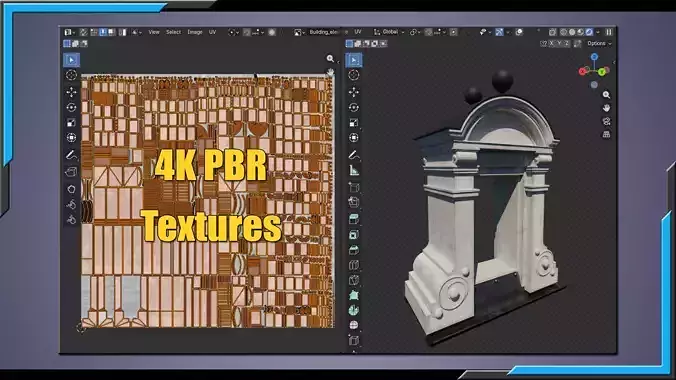Select the 3D Cursor tool in viewport

[354, 75]
